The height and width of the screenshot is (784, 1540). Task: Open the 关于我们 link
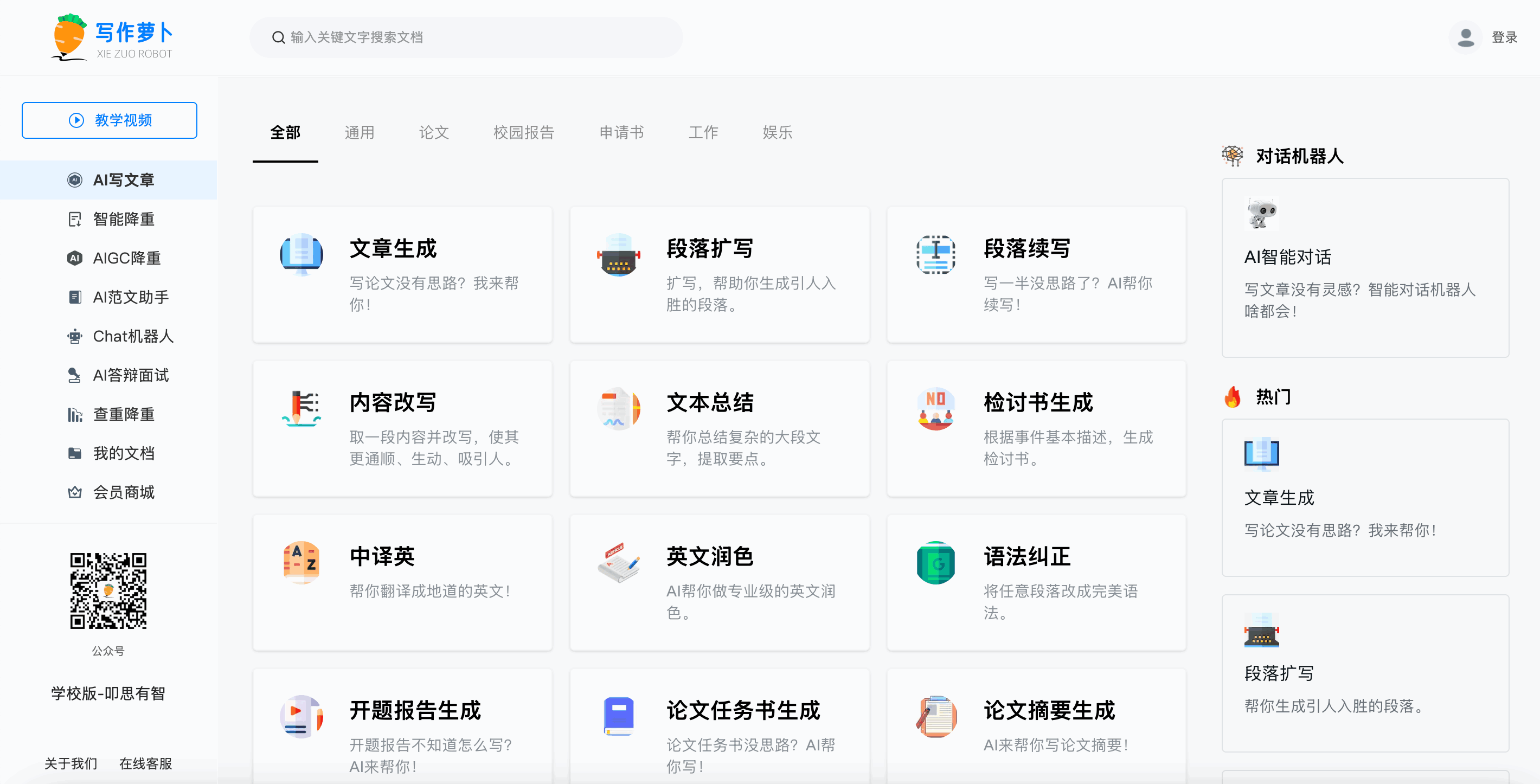coord(70,764)
